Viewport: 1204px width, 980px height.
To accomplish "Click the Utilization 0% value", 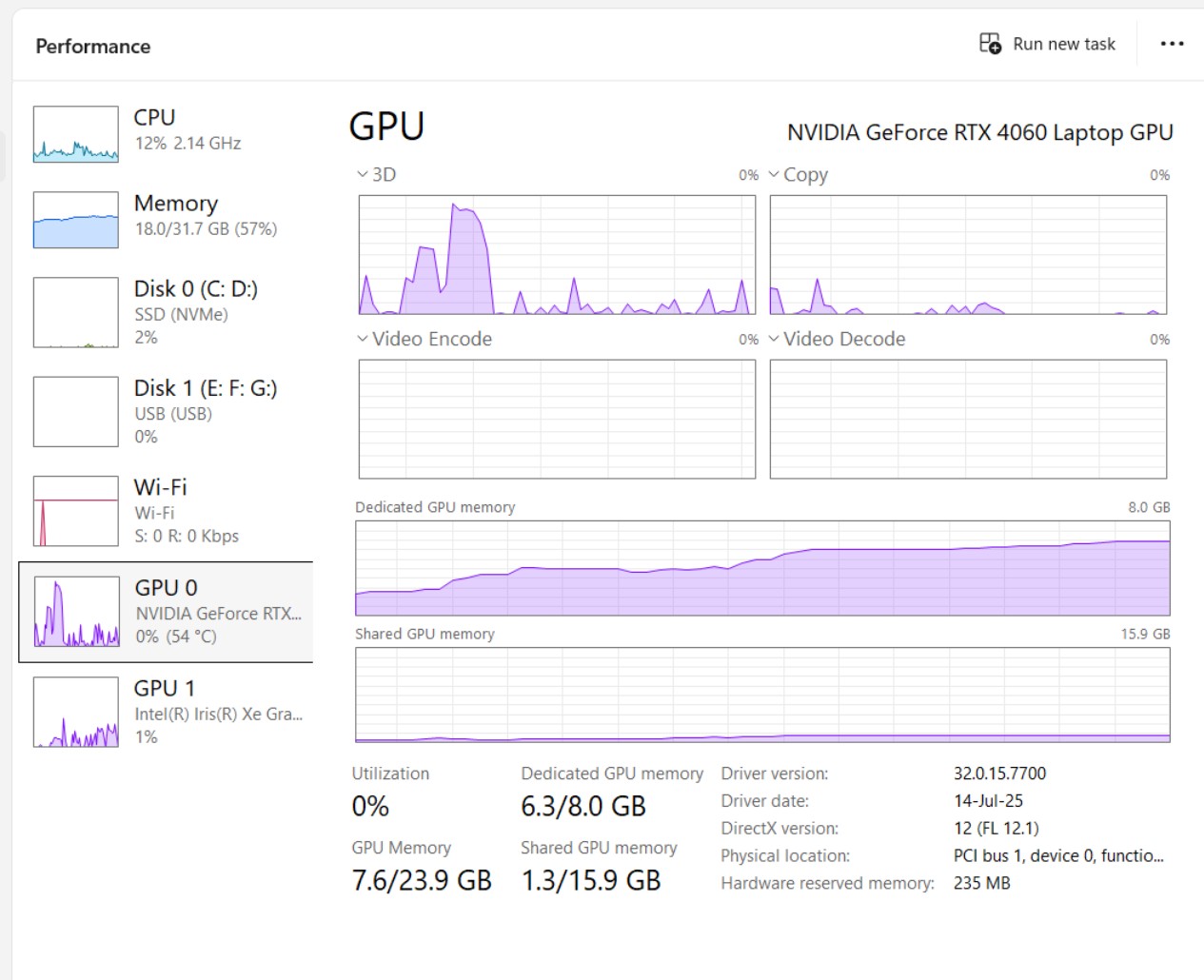I will pos(370,806).
